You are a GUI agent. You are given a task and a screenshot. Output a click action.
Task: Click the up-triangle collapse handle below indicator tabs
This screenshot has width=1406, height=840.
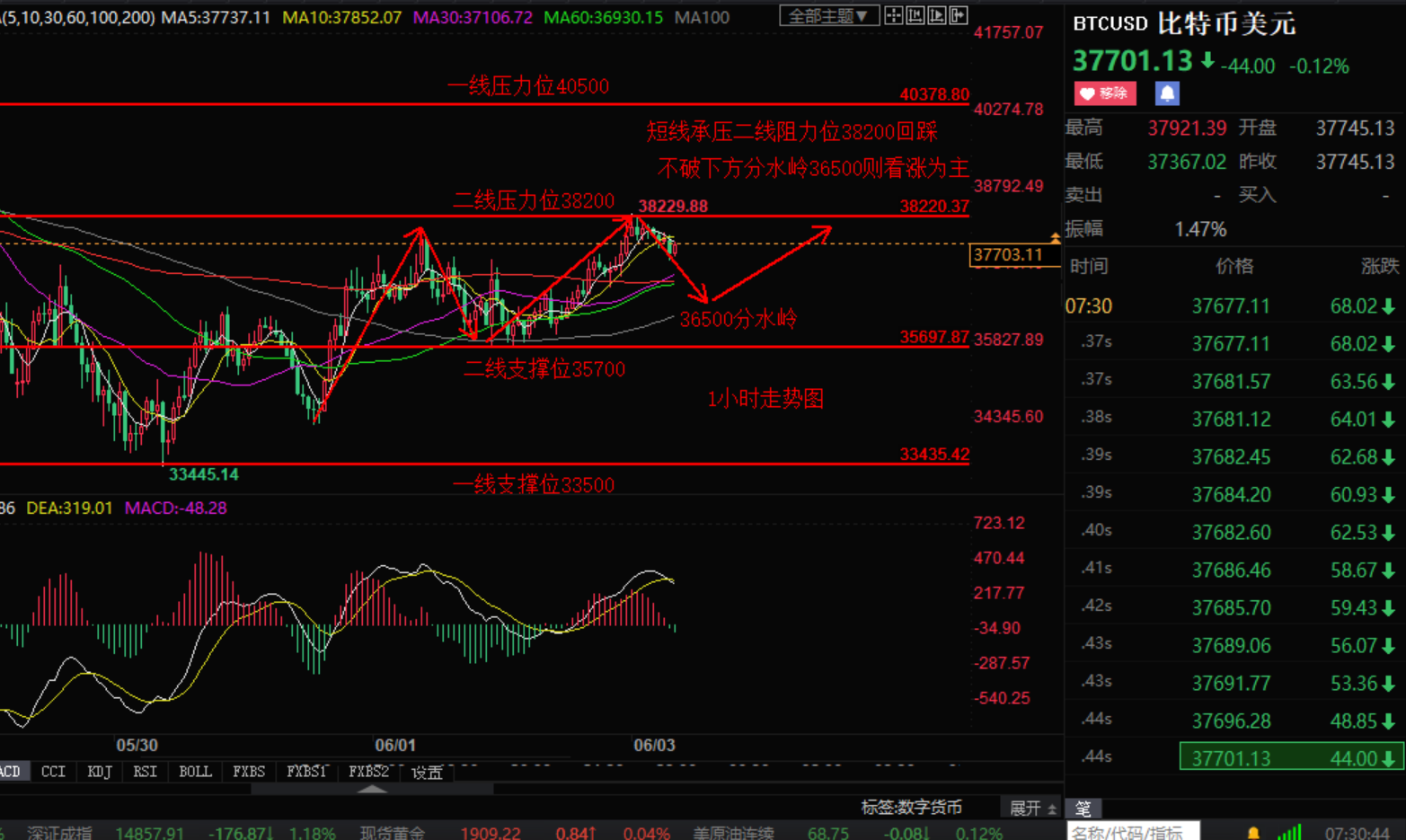tap(372, 790)
